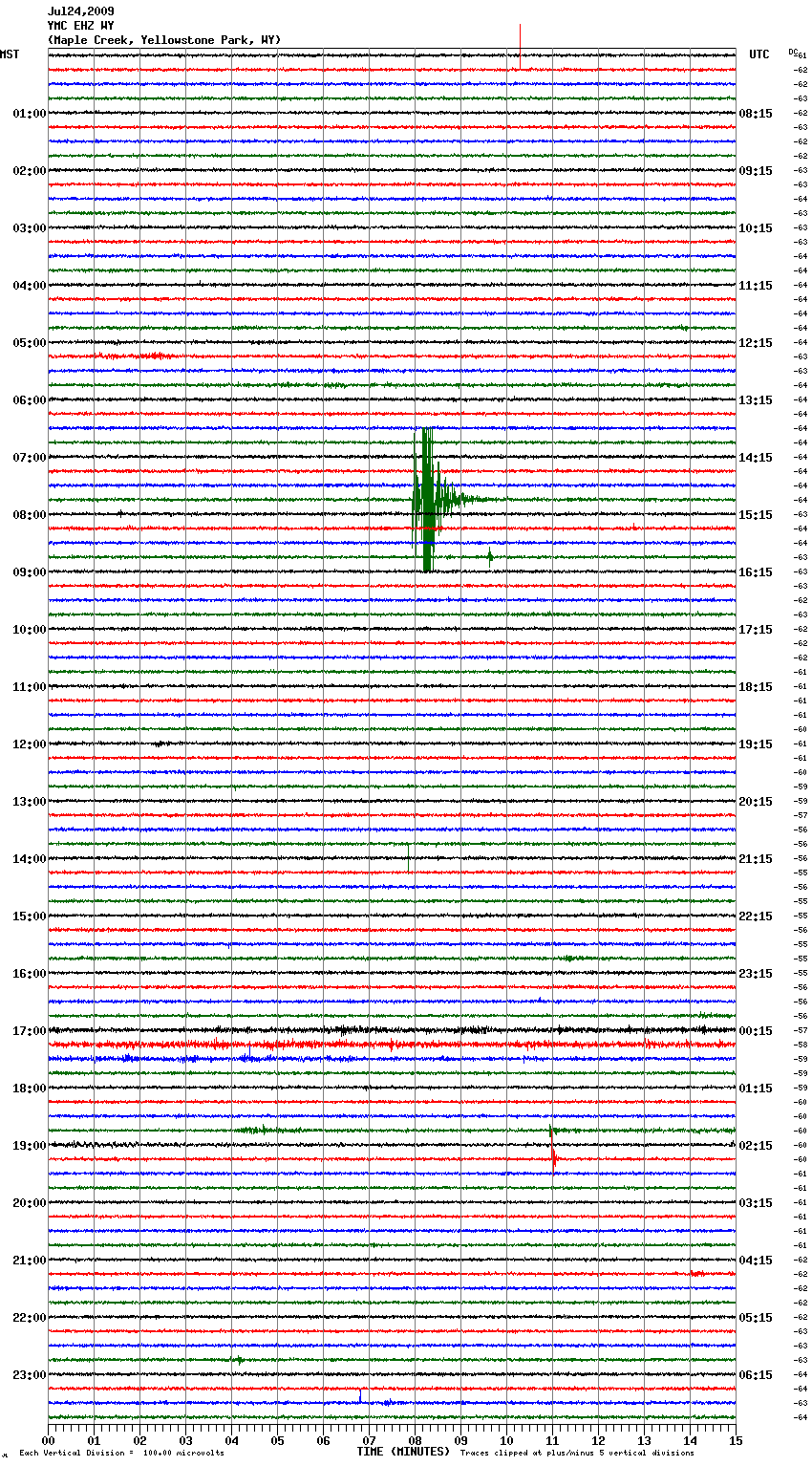The height and width of the screenshot is (1466, 812).
Task: Click the 15 minute tick label on bottom axis
Action: tap(736, 1441)
